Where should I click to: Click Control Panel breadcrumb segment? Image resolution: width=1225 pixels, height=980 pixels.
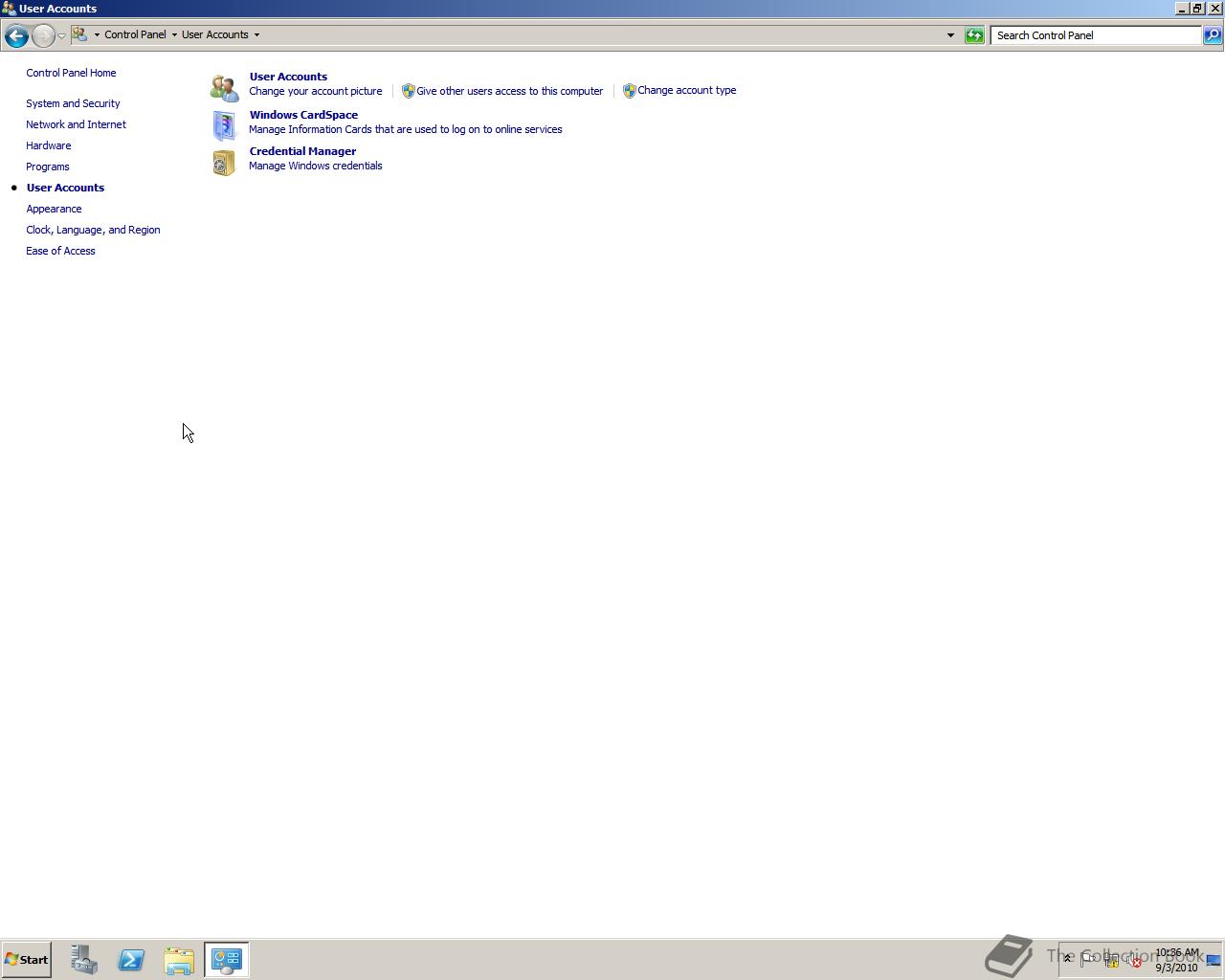(135, 34)
